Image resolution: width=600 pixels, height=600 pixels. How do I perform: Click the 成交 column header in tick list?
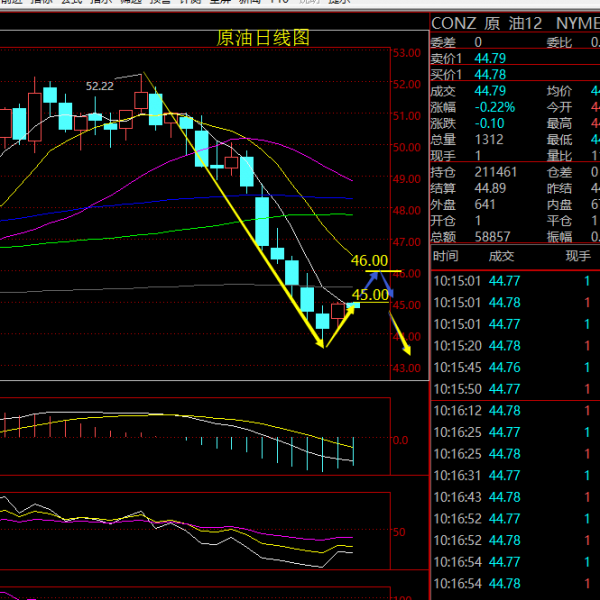[501, 256]
